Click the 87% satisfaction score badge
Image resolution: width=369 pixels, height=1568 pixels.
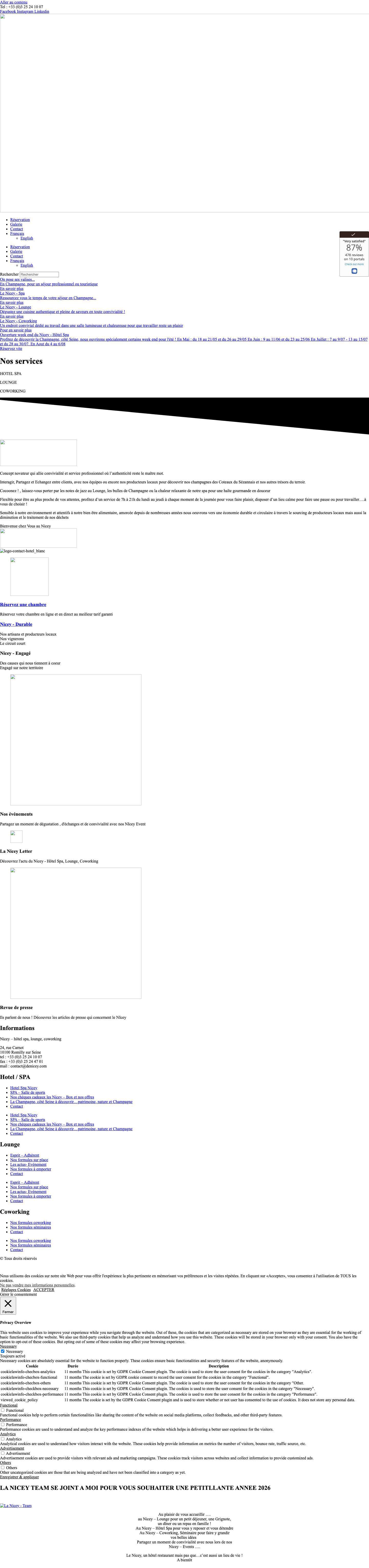tap(354, 248)
